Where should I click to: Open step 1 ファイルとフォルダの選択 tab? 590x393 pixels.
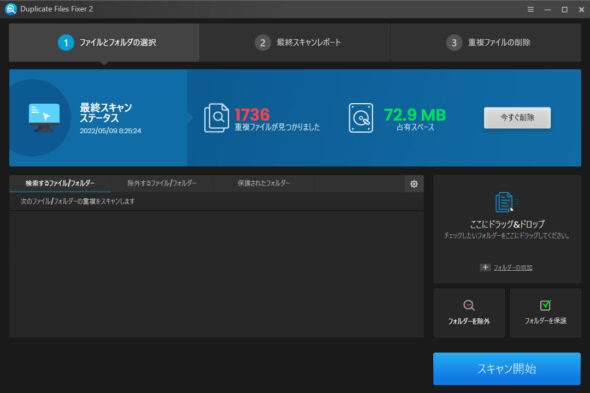(x=104, y=43)
